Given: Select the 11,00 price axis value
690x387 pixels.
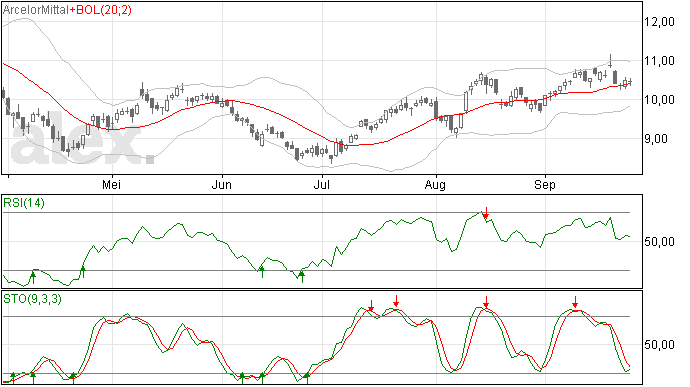Looking at the screenshot, I should pos(659,61).
